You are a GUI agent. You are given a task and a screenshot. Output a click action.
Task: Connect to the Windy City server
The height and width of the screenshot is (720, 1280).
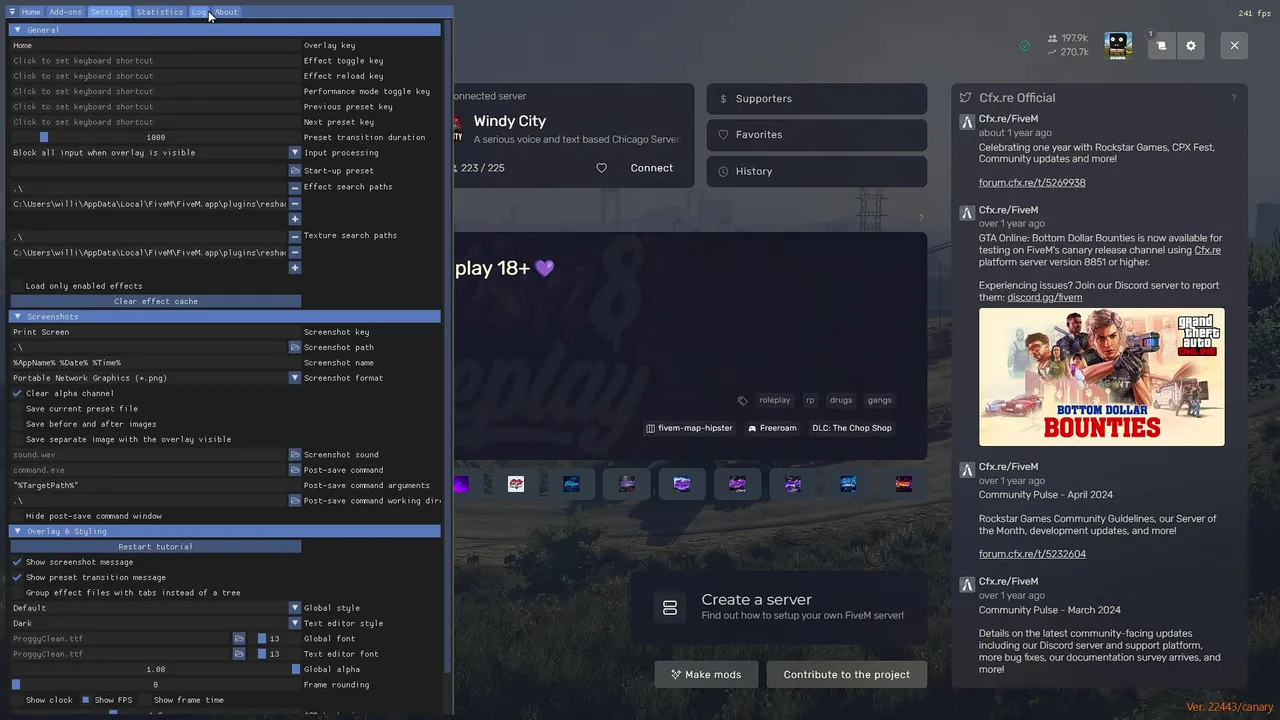click(651, 168)
